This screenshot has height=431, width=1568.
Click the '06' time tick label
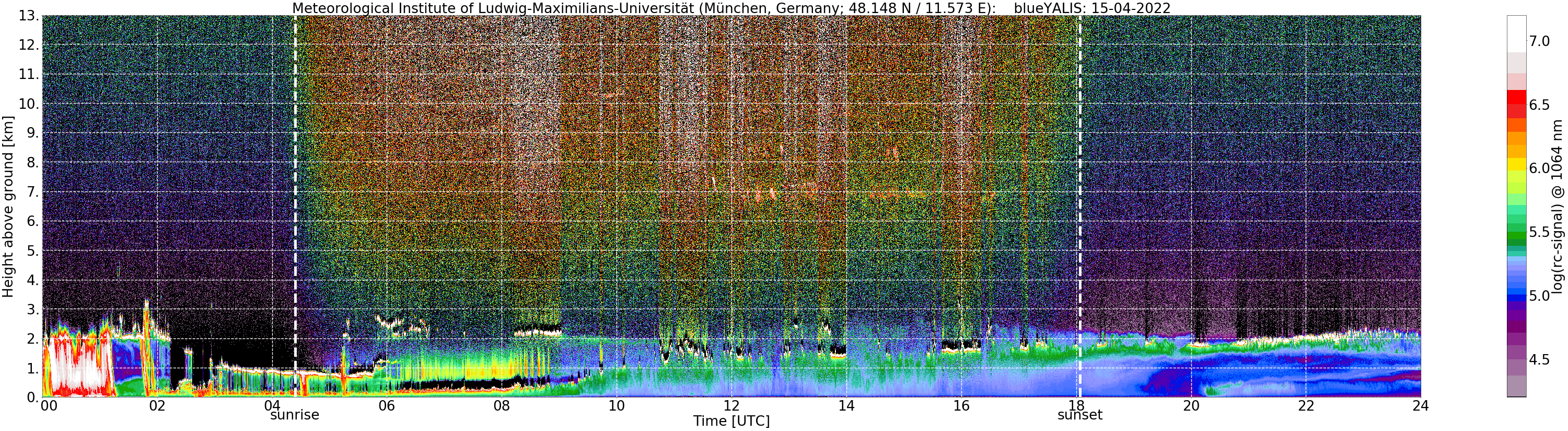coord(387,406)
